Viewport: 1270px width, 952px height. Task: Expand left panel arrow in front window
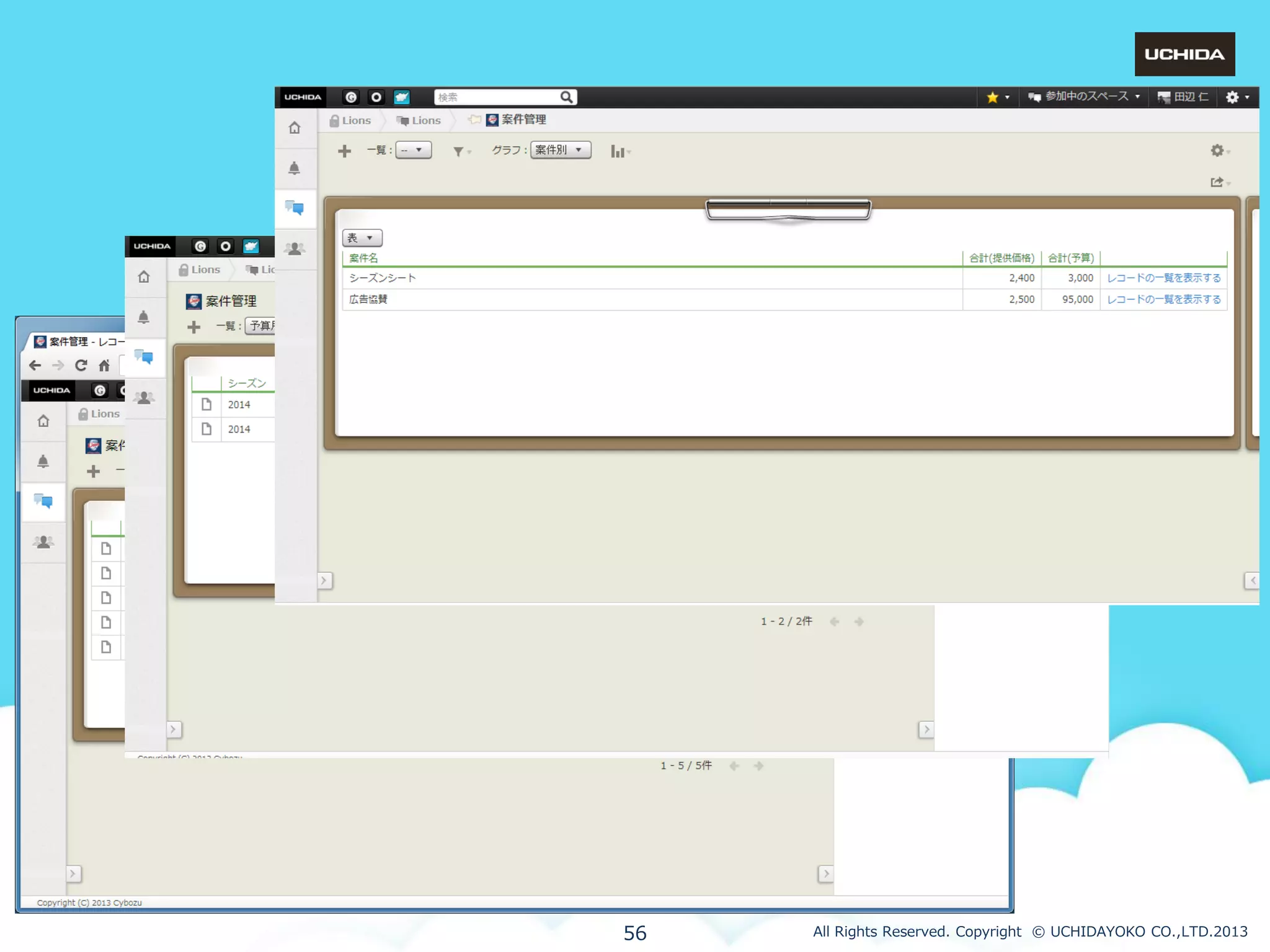coord(324,581)
